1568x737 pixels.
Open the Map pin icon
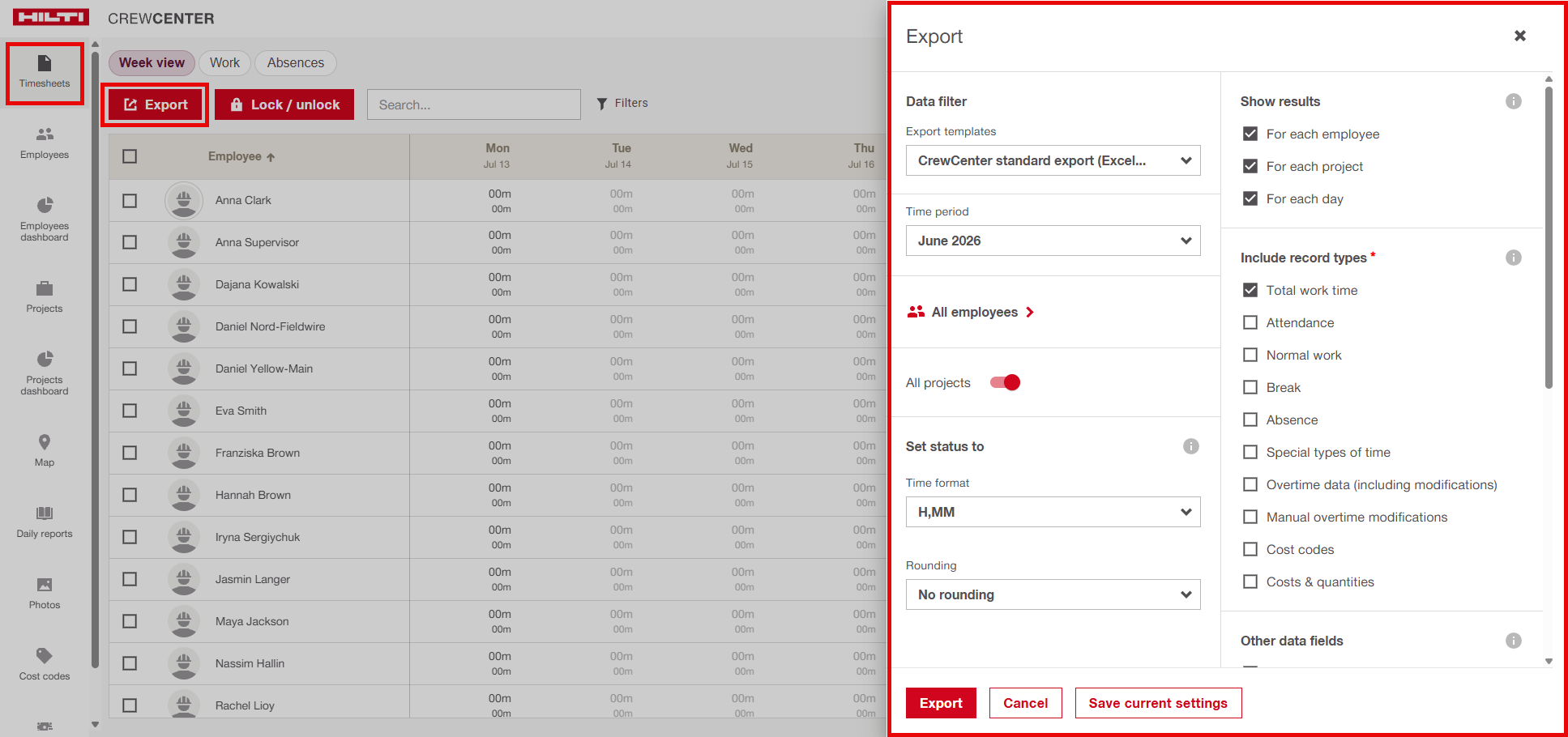tap(45, 442)
